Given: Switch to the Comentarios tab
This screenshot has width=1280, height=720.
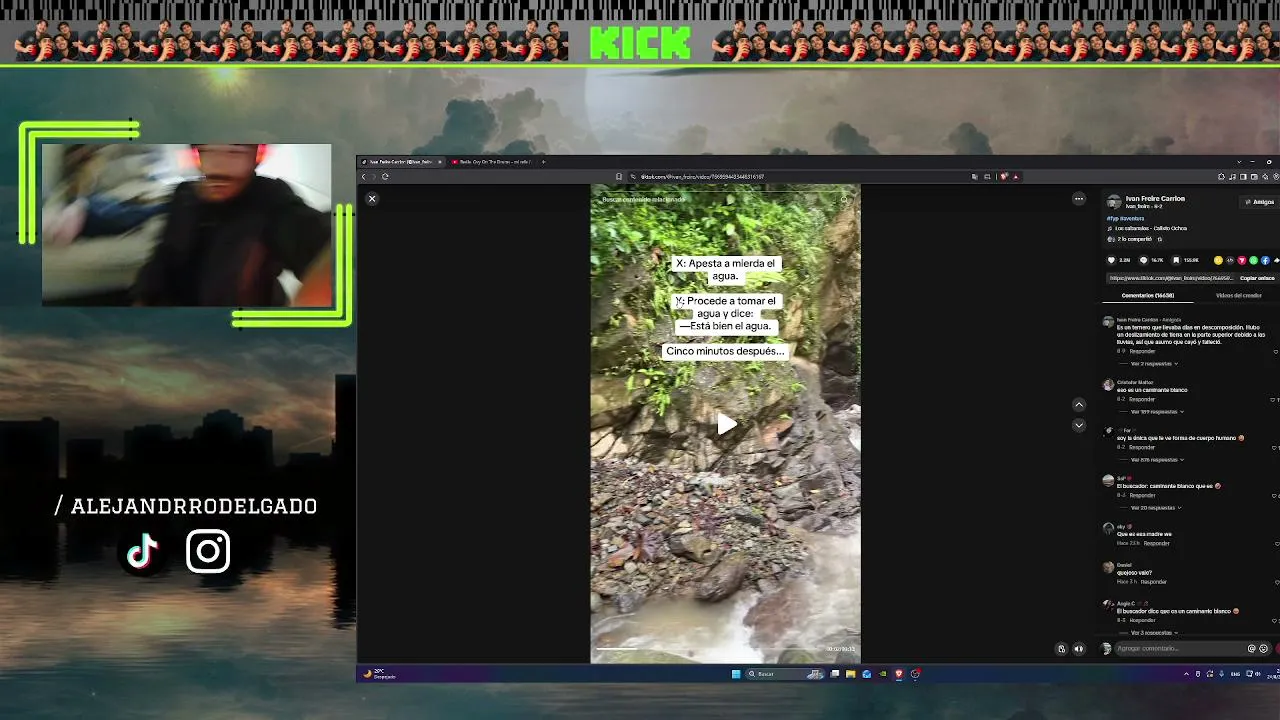Looking at the screenshot, I should pyautogui.click(x=1148, y=295).
